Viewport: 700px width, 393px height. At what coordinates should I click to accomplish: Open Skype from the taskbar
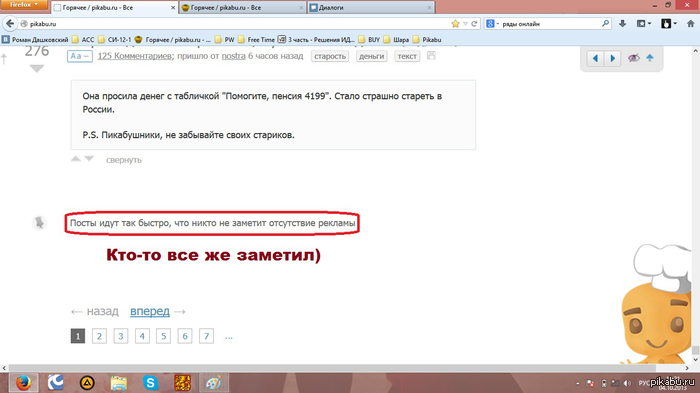coord(150,383)
